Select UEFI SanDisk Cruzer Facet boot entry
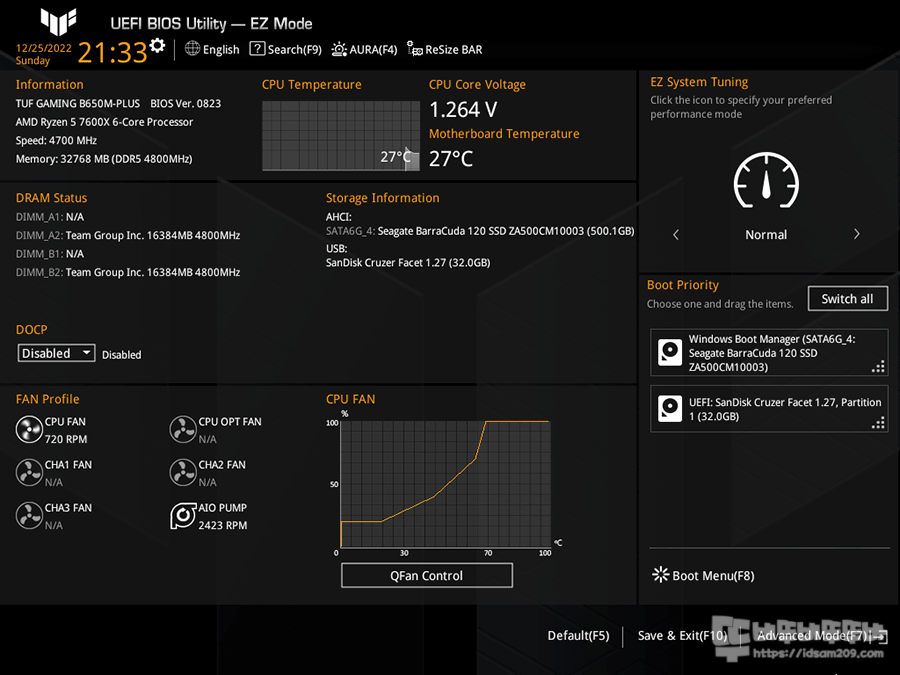The width and height of the screenshot is (900, 675). [769, 409]
